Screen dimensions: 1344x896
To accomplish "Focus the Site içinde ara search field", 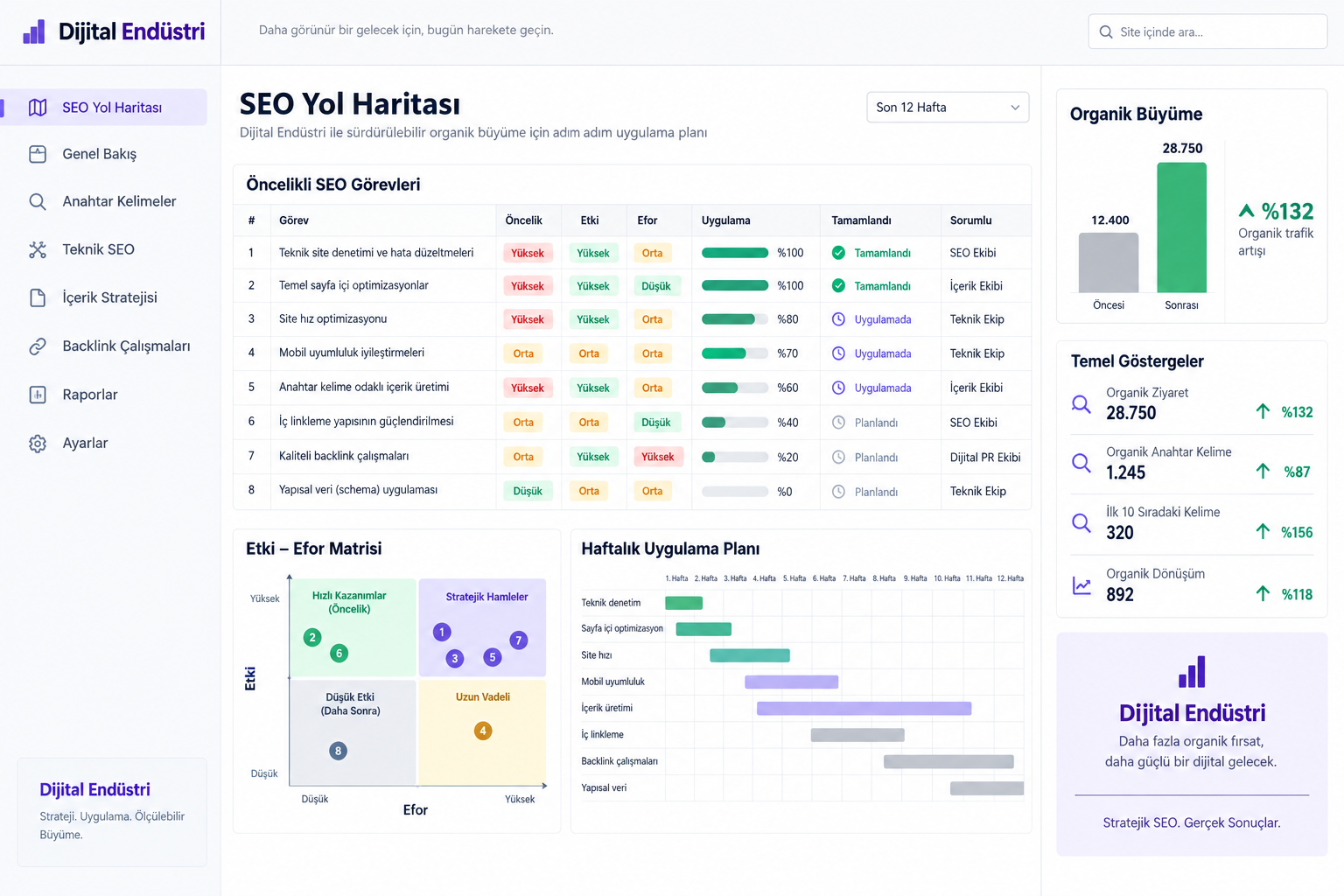I will pos(1207,32).
